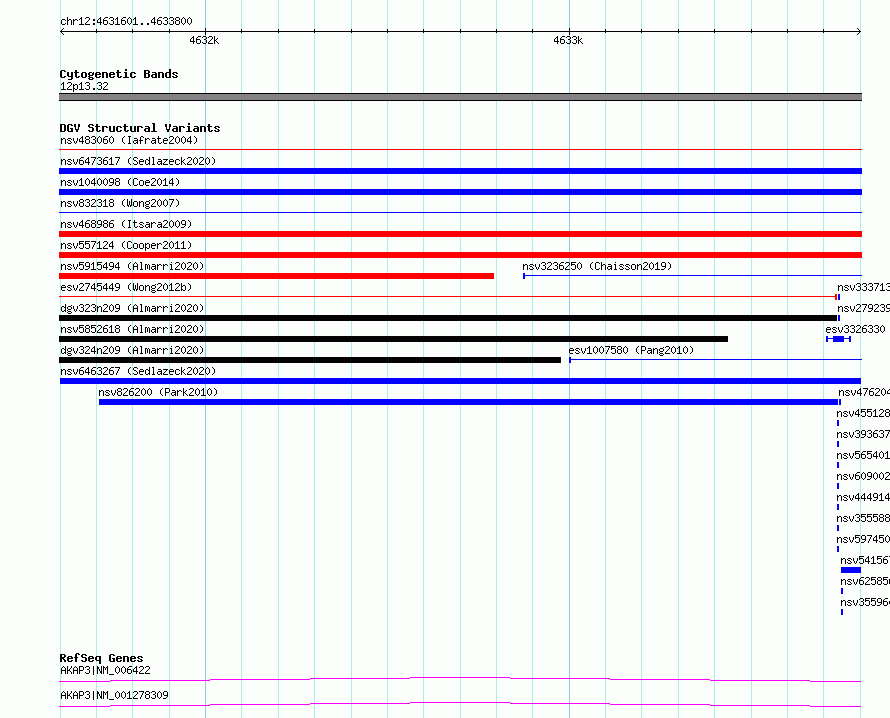Select the nsv609002 variant label
The image size is (890, 718).
(x=863, y=476)
